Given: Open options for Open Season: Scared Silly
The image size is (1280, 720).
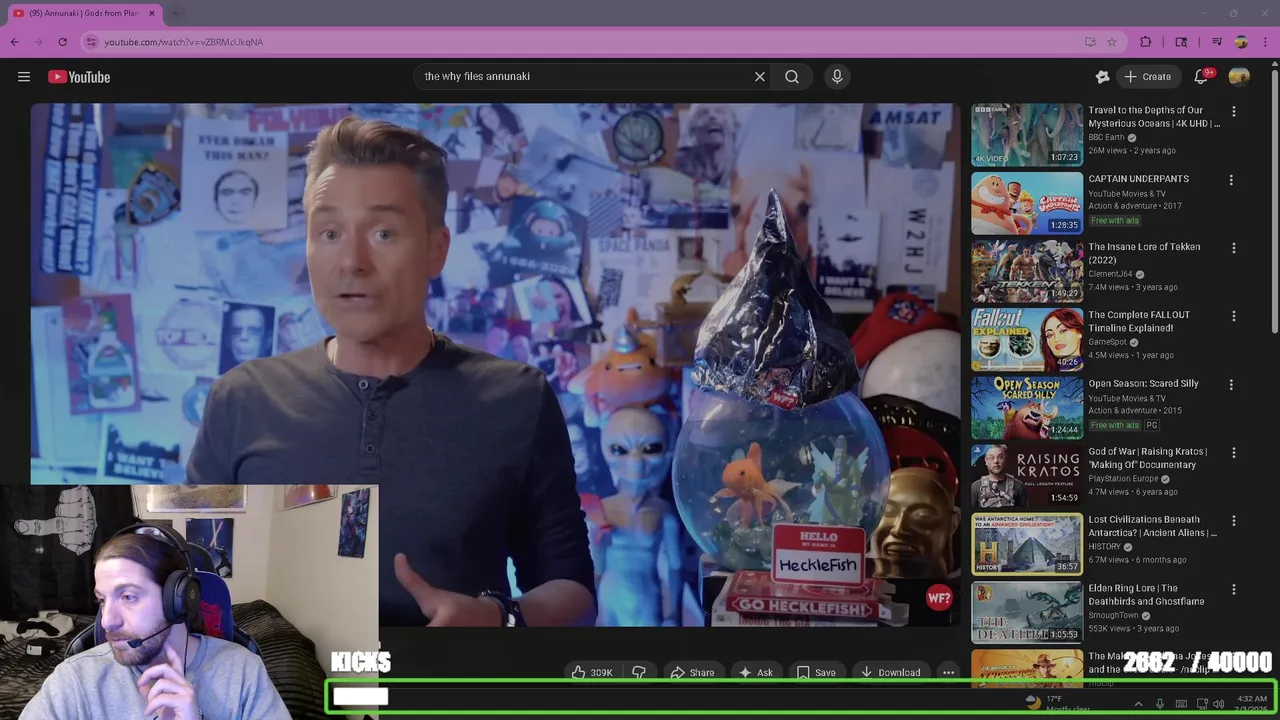Looking at the screenshot, I should 1233,385.
